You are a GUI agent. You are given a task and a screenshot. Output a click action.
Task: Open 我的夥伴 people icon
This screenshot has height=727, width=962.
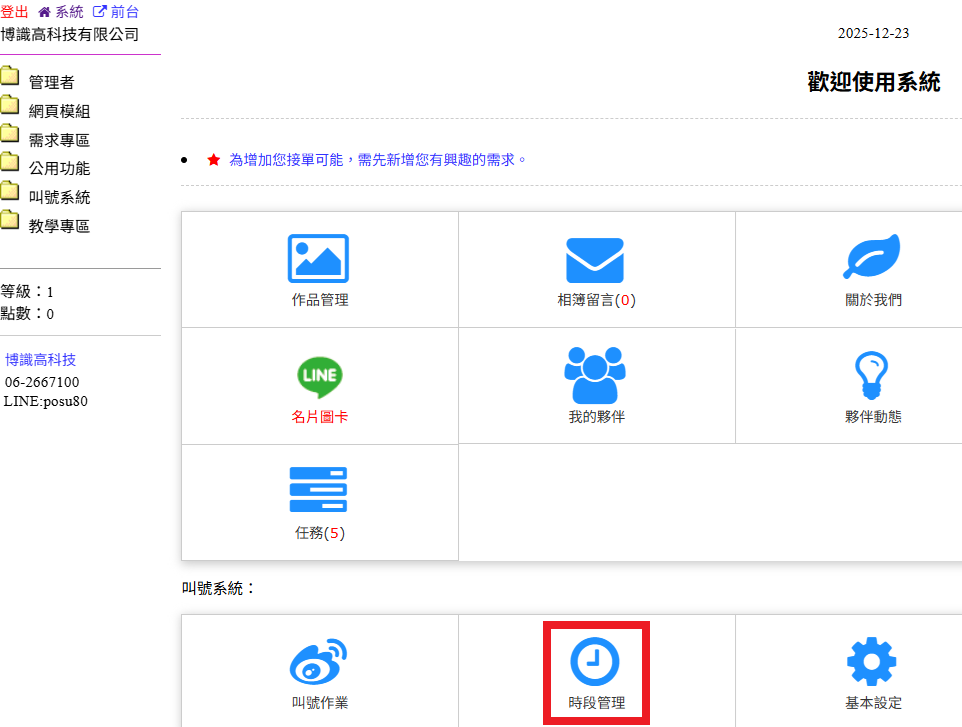595,375
